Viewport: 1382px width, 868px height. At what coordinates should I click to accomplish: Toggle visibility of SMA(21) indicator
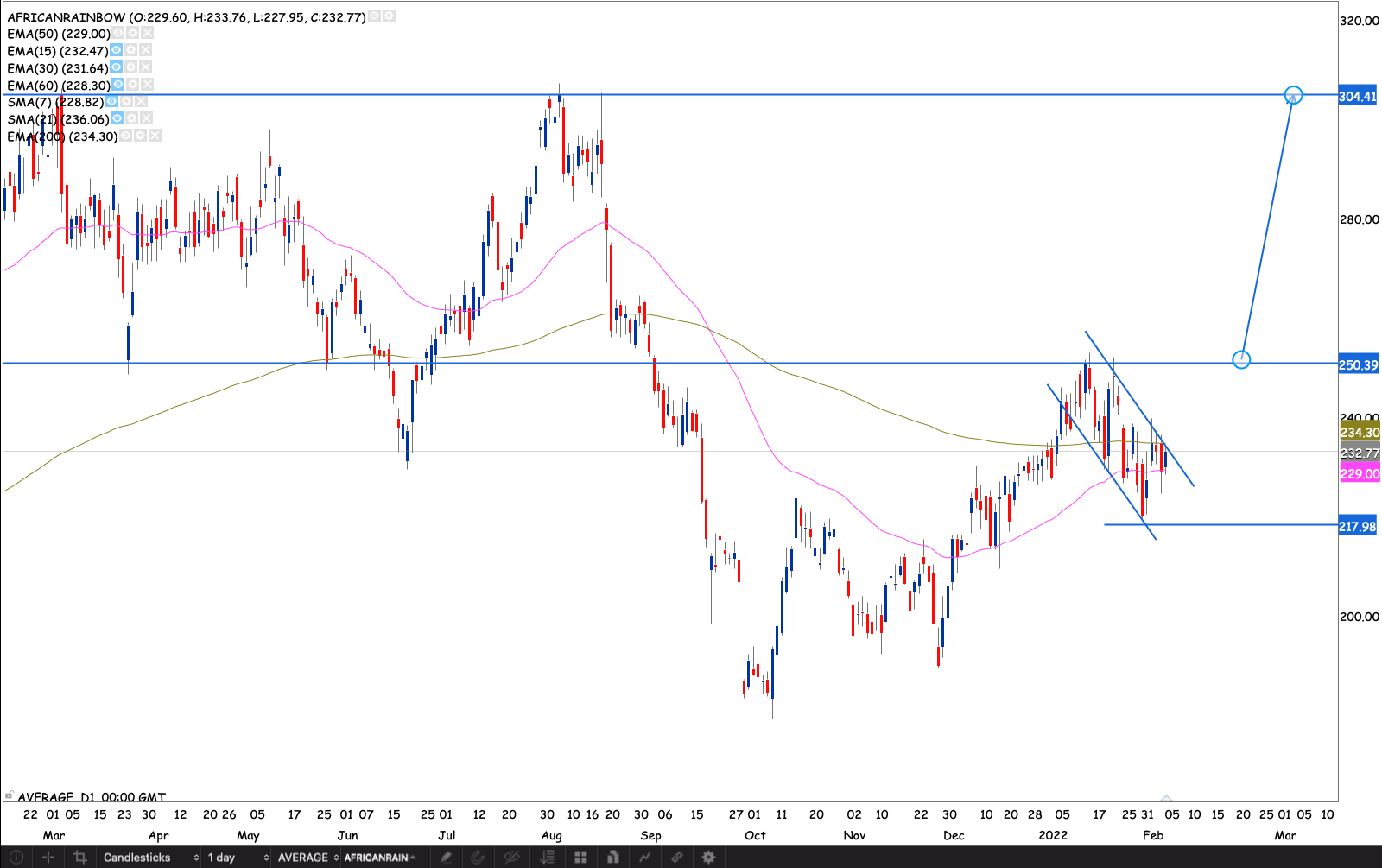[117, 118]
